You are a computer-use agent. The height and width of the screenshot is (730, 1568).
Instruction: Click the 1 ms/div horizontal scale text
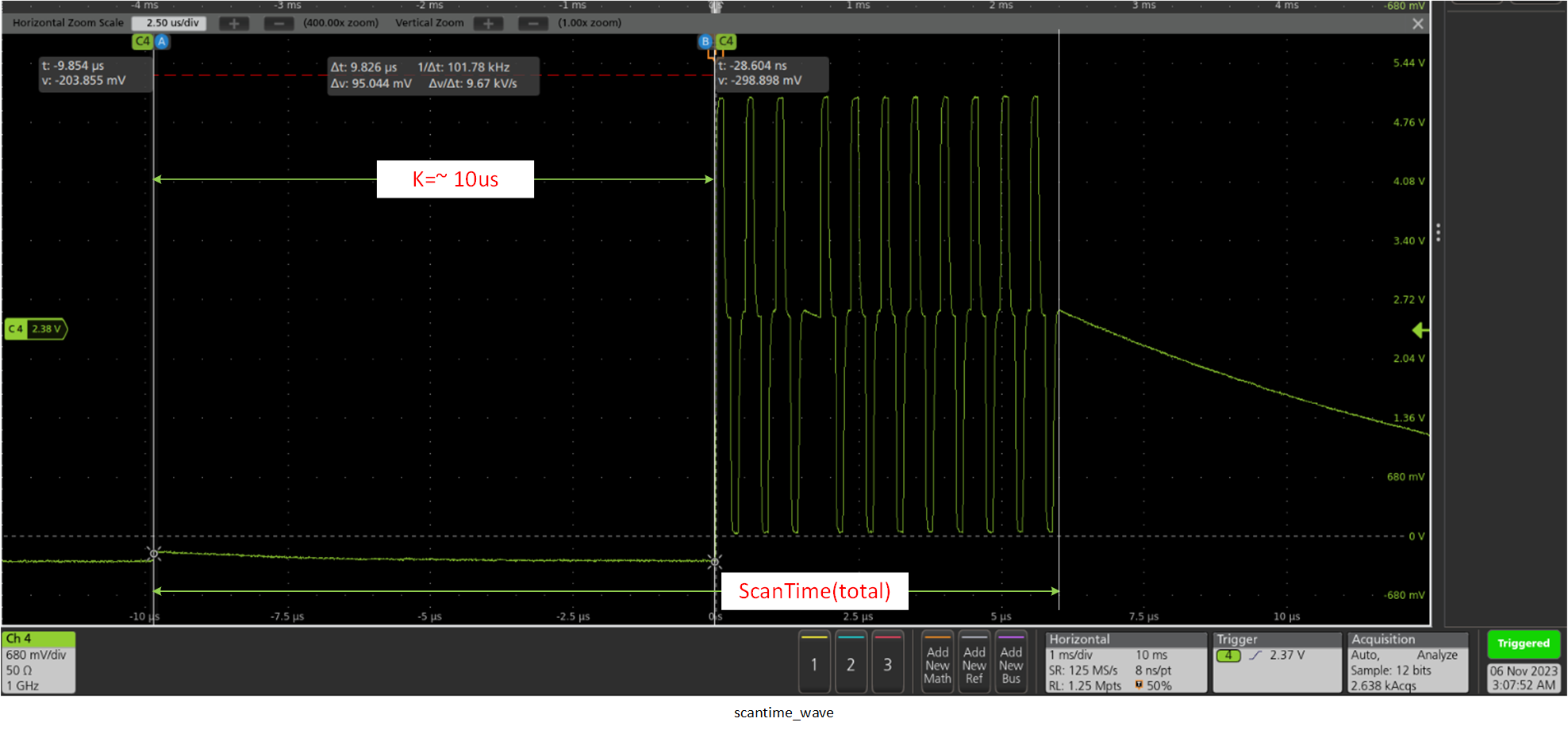(1070, 655)
